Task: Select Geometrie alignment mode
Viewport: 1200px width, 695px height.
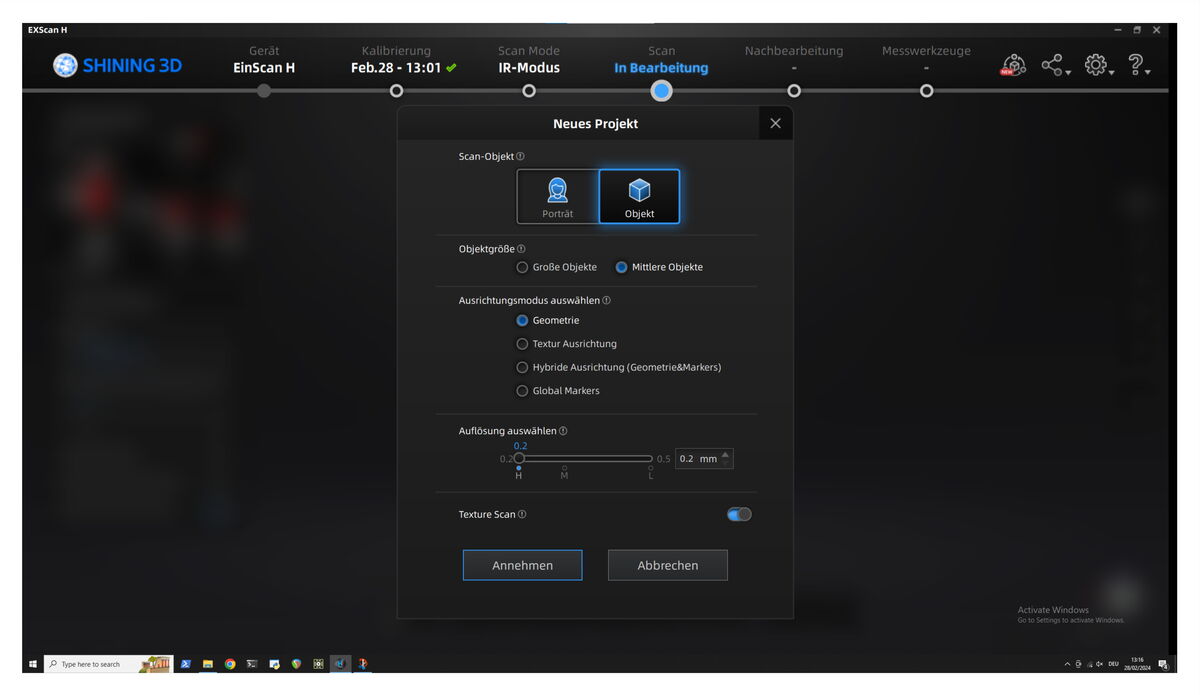Action: coord(547,320)
